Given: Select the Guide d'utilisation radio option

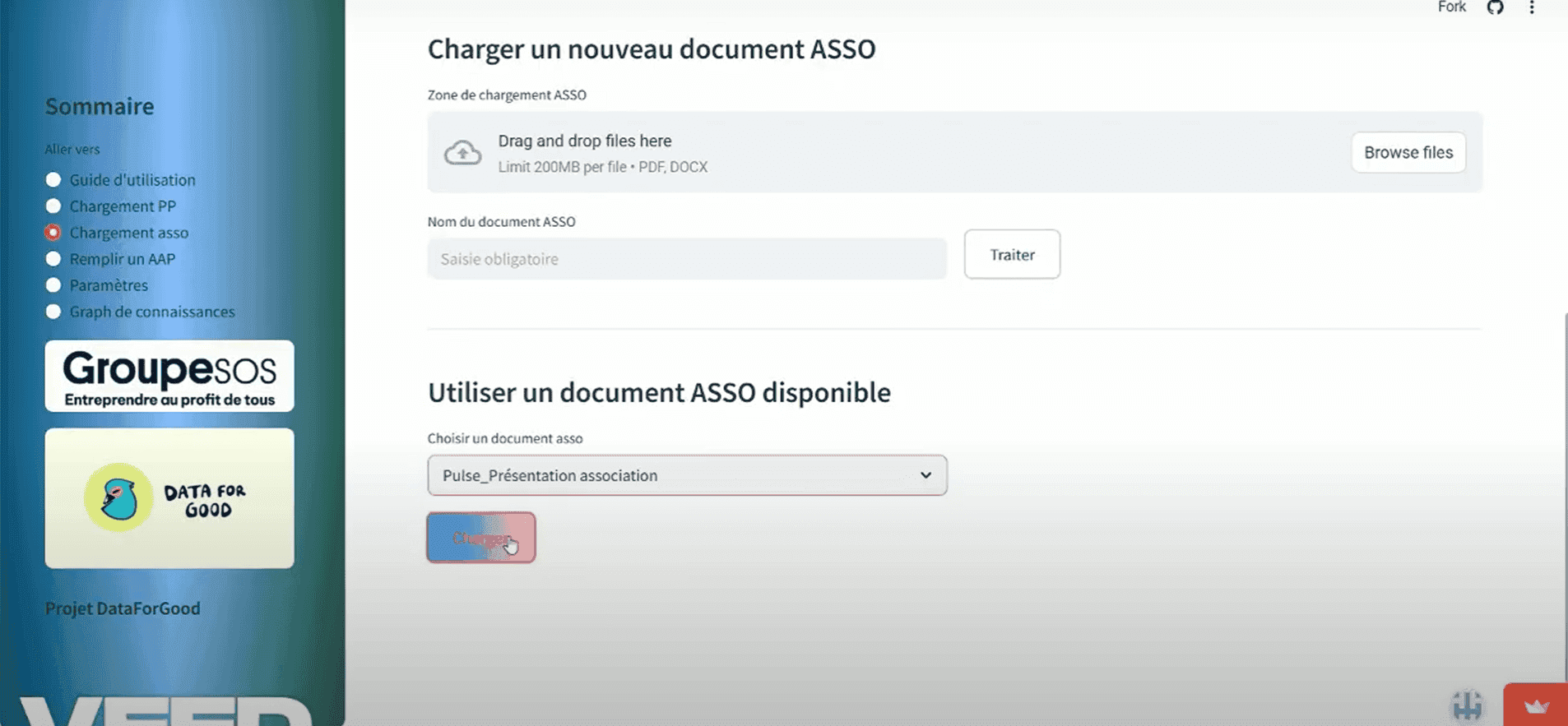Looking at the screenshot, I should click(x=53, y=180).
